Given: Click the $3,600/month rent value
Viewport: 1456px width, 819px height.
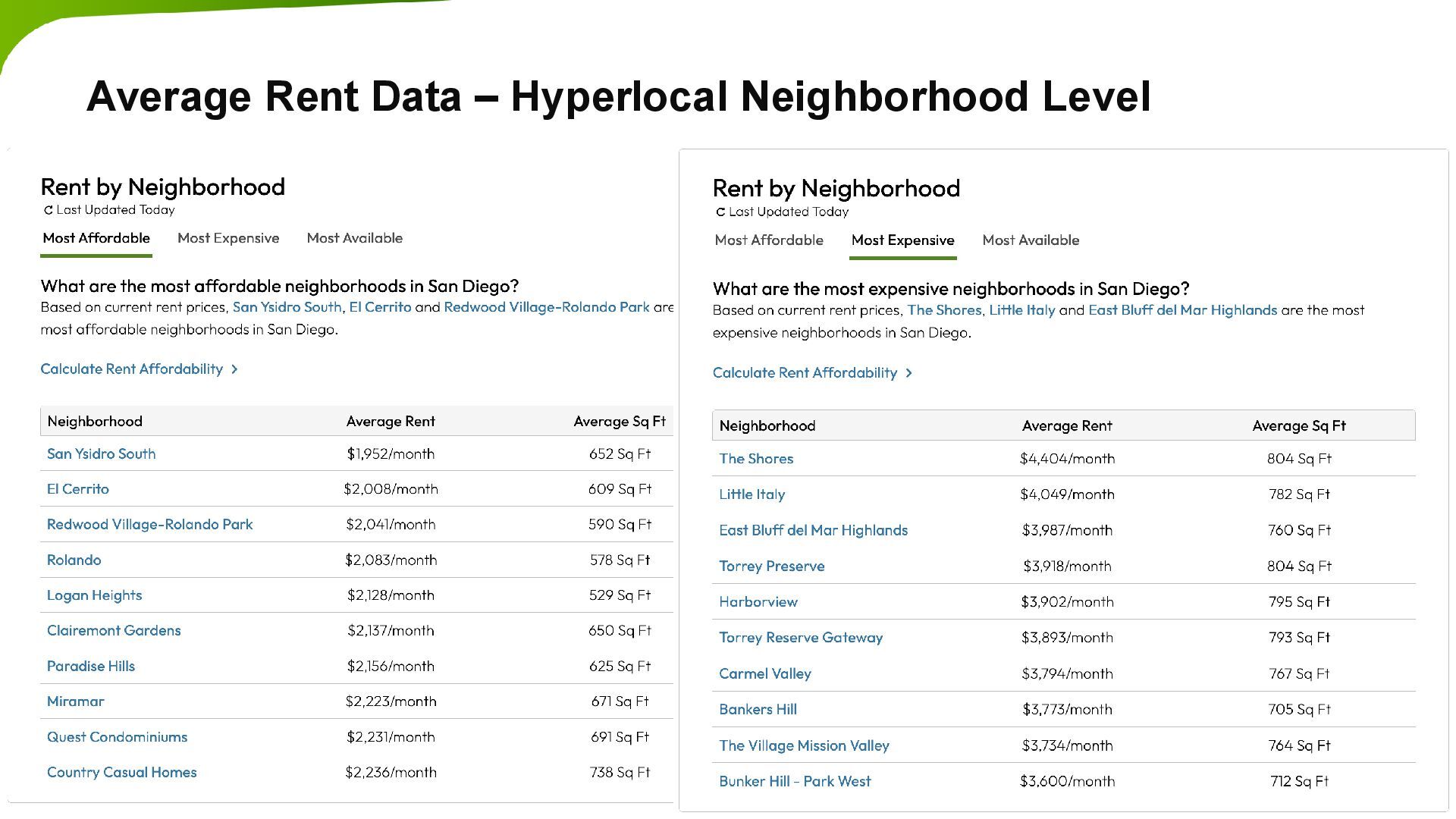Looking at the screenshot, I should (1067, 781).
